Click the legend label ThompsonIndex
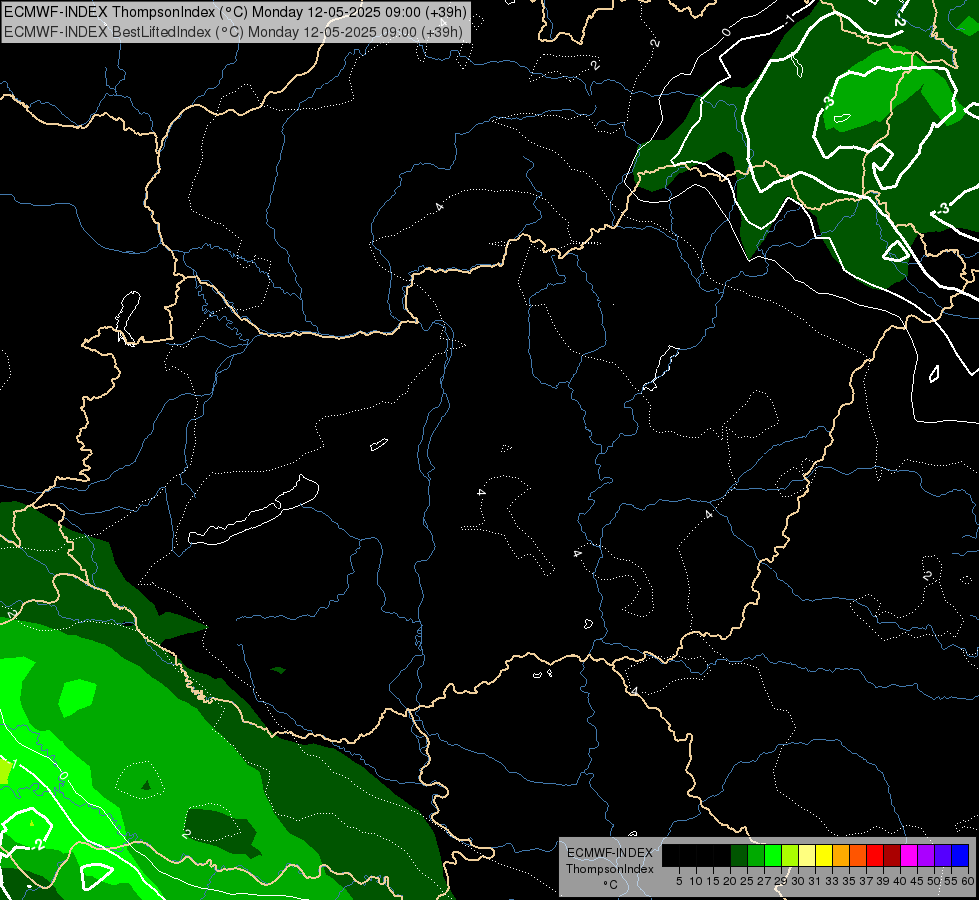Viewport: 979px width, 900px height. (x=610, y=869)
